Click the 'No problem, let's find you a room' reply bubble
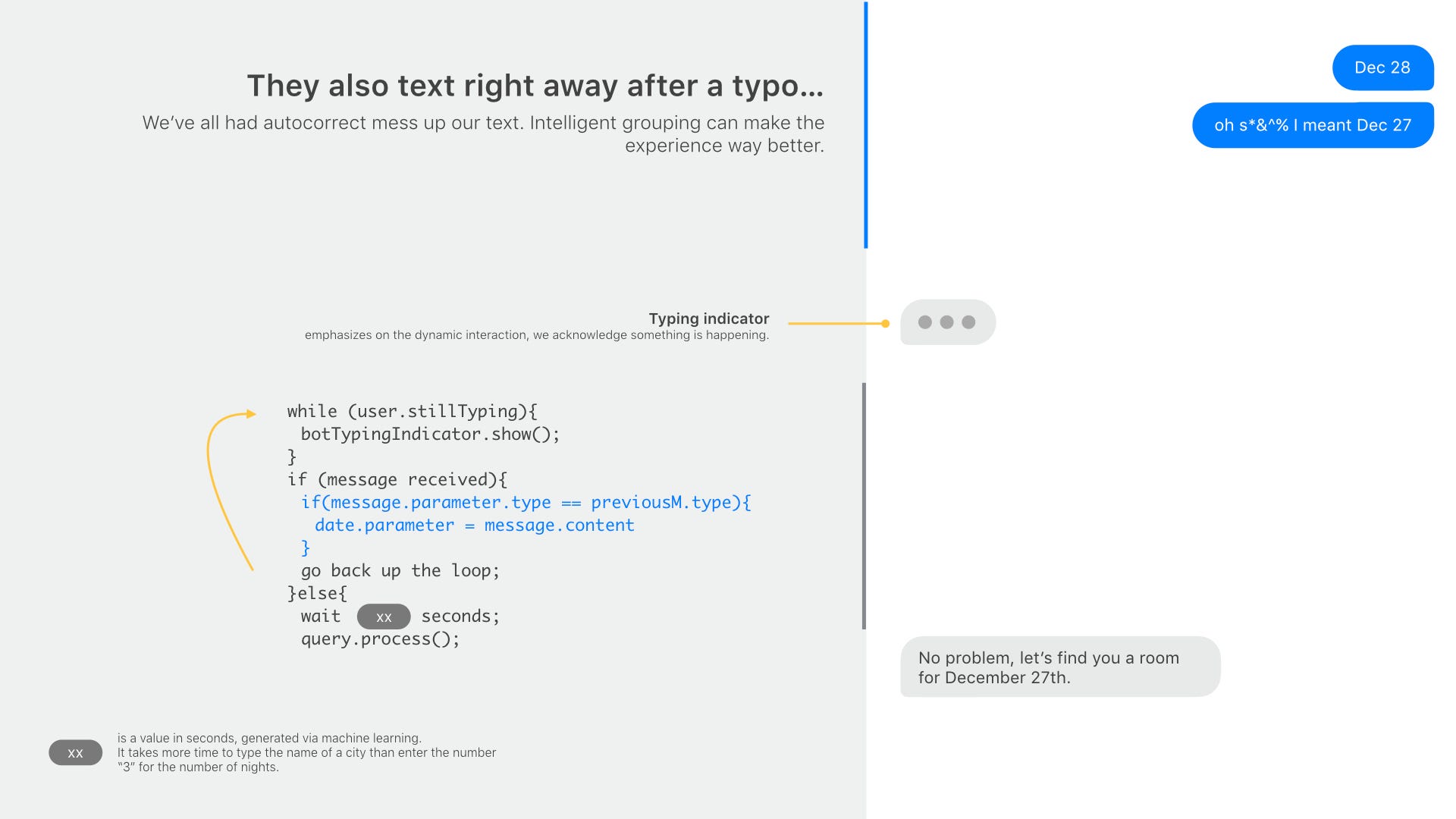The image size is (1456, 819). pyautogui.click(x=1059, y=667)
